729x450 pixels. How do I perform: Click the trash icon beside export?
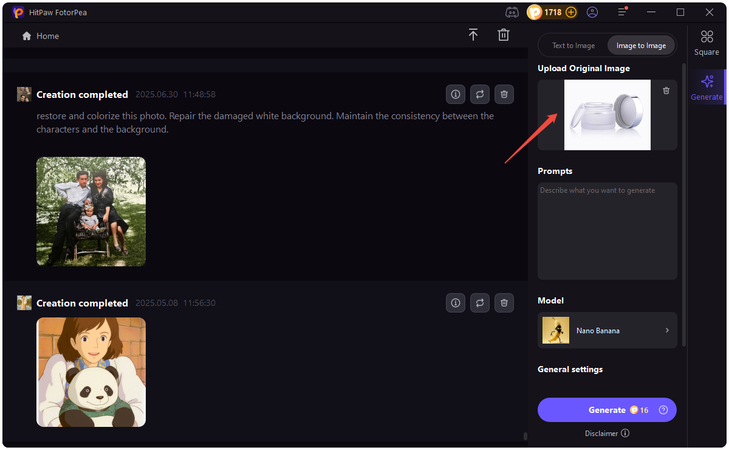[x=503, y=35]
